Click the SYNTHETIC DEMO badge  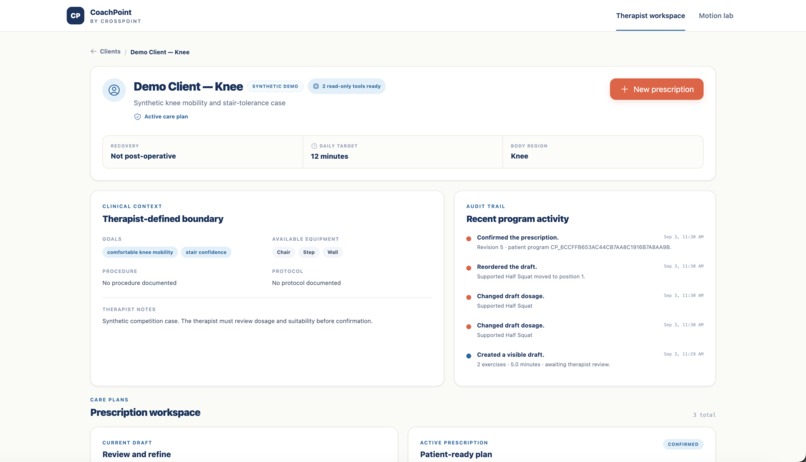click(275, 86)
